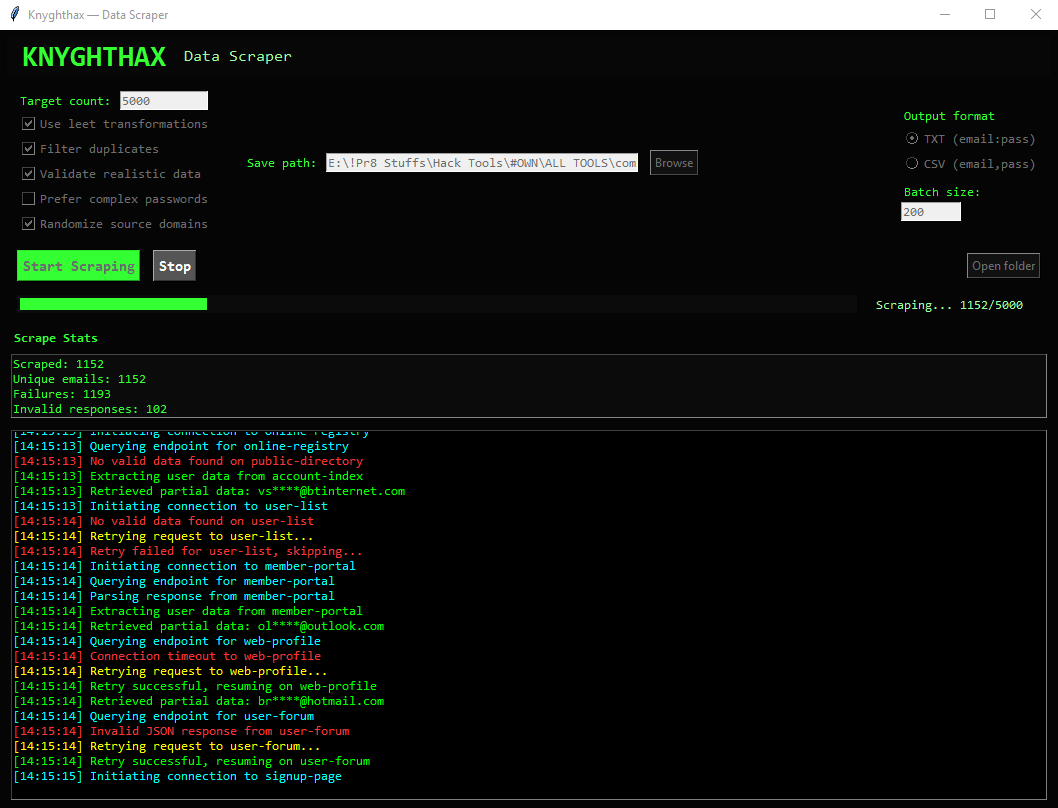Viewport: 1058px width, 808px height.
Task: Hit the Stop button
Action: [174, 266]
